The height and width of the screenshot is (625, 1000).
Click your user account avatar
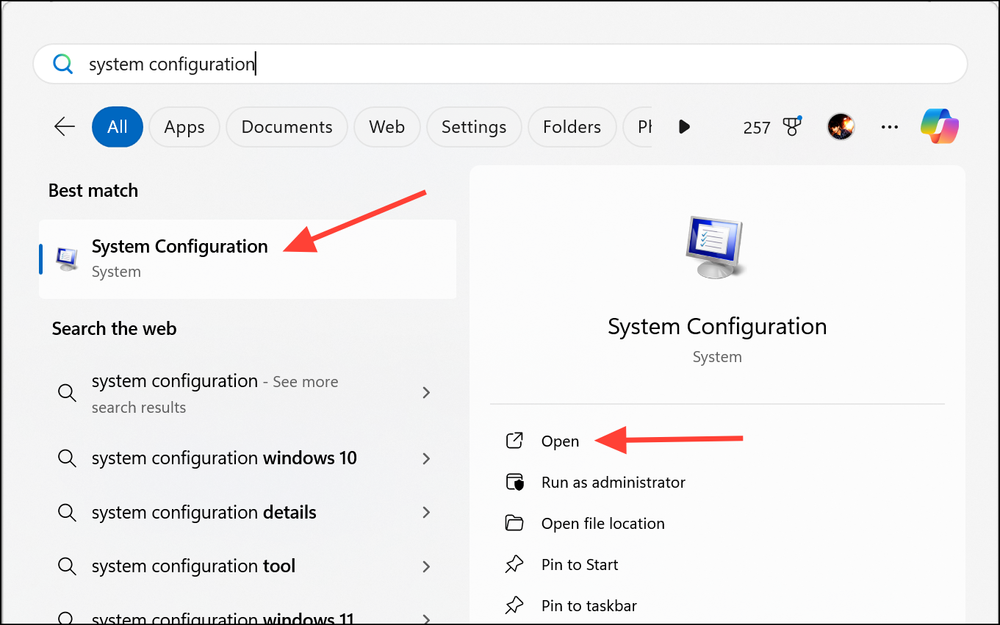[840, 126]
